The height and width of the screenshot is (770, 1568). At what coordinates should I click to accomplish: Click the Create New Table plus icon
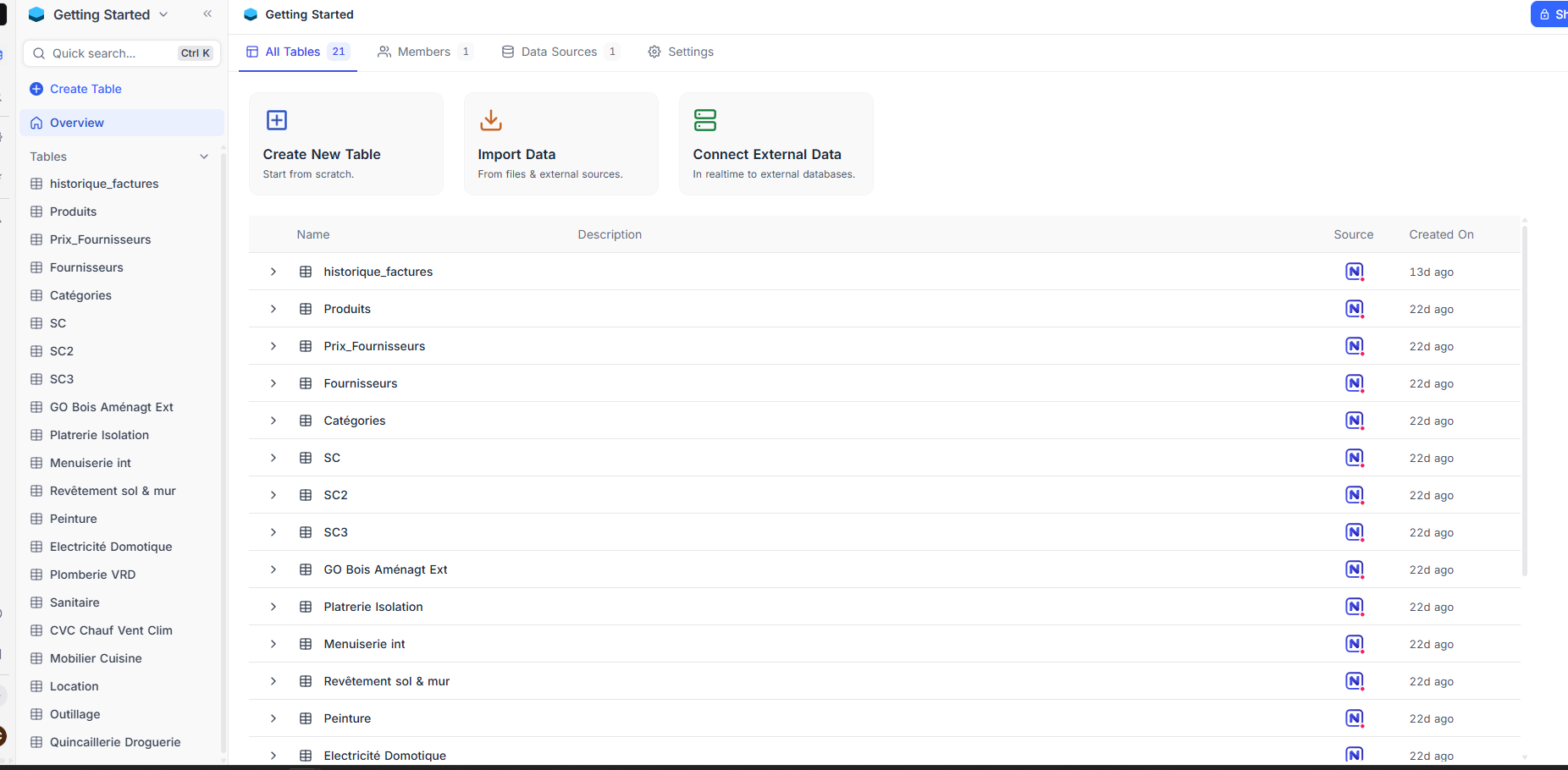(x=277, y=120)
